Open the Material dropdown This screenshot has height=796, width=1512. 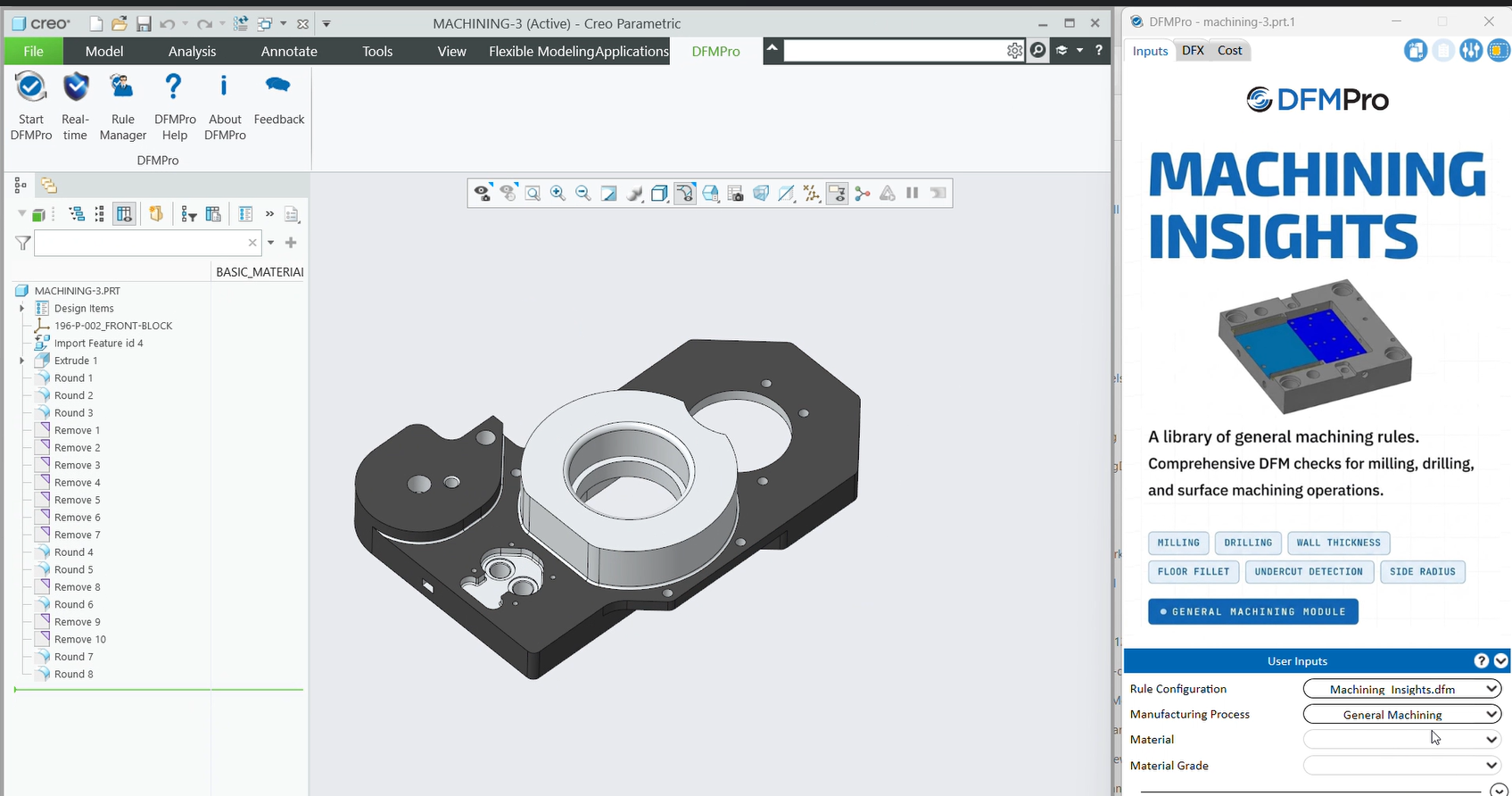click(1402, 739)
